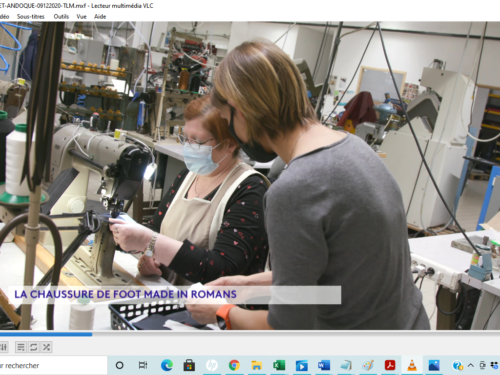
Task: Show the VLC playlist
Action: (x=21, y=347)
